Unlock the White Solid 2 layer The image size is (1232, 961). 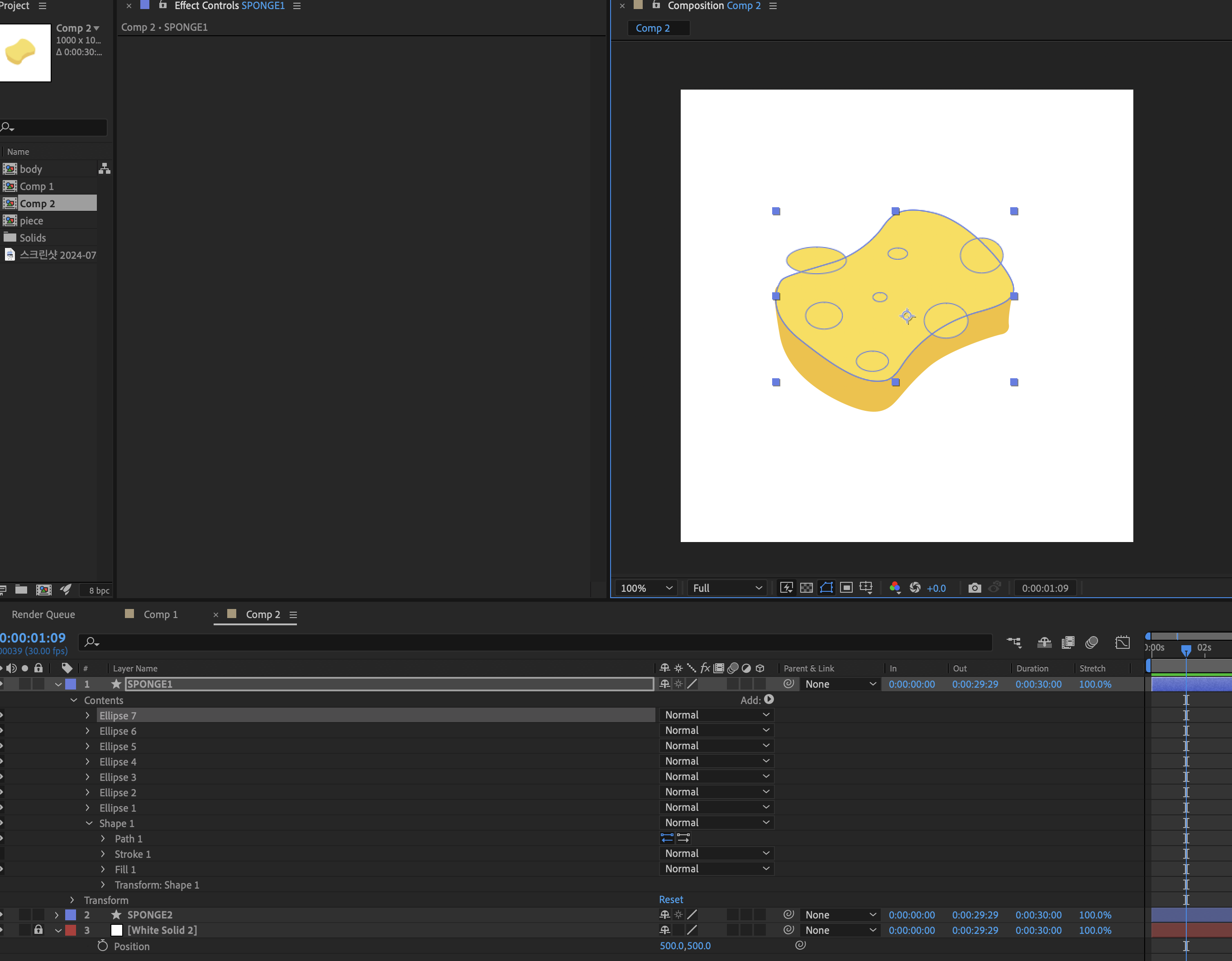38,929
